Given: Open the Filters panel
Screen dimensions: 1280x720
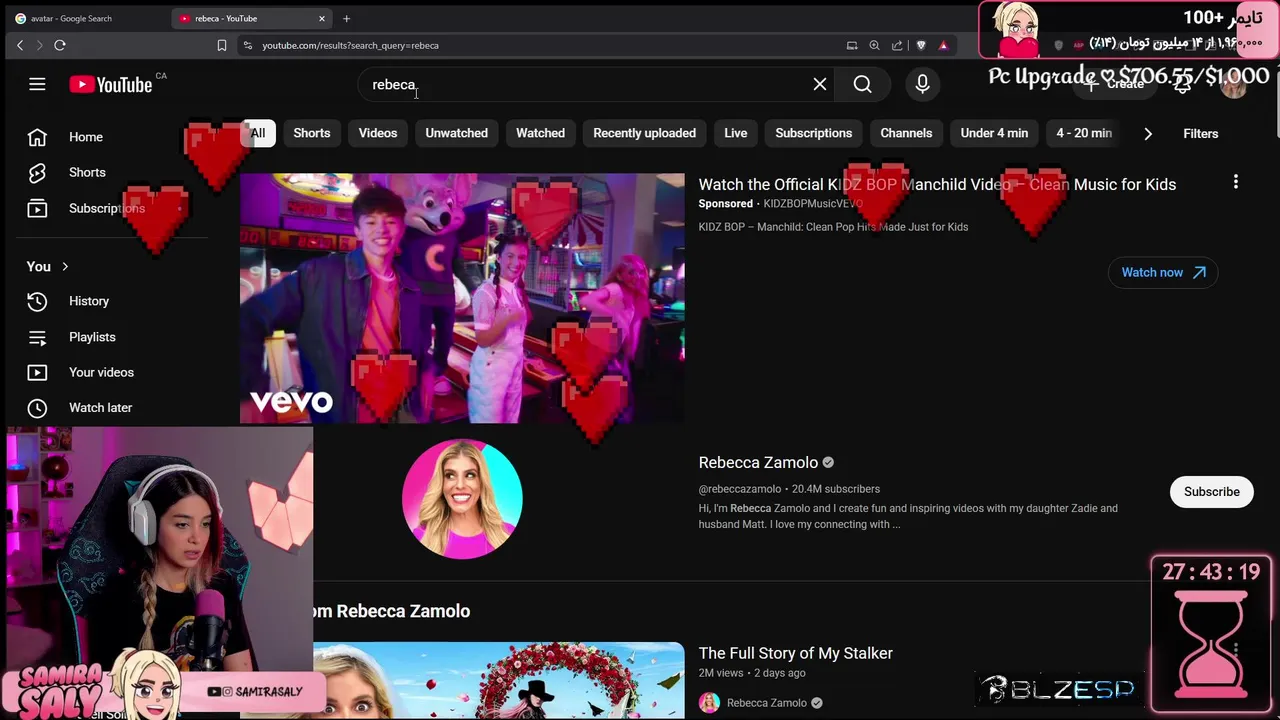Looking at the screenshot, I should tap(1200, 134).
